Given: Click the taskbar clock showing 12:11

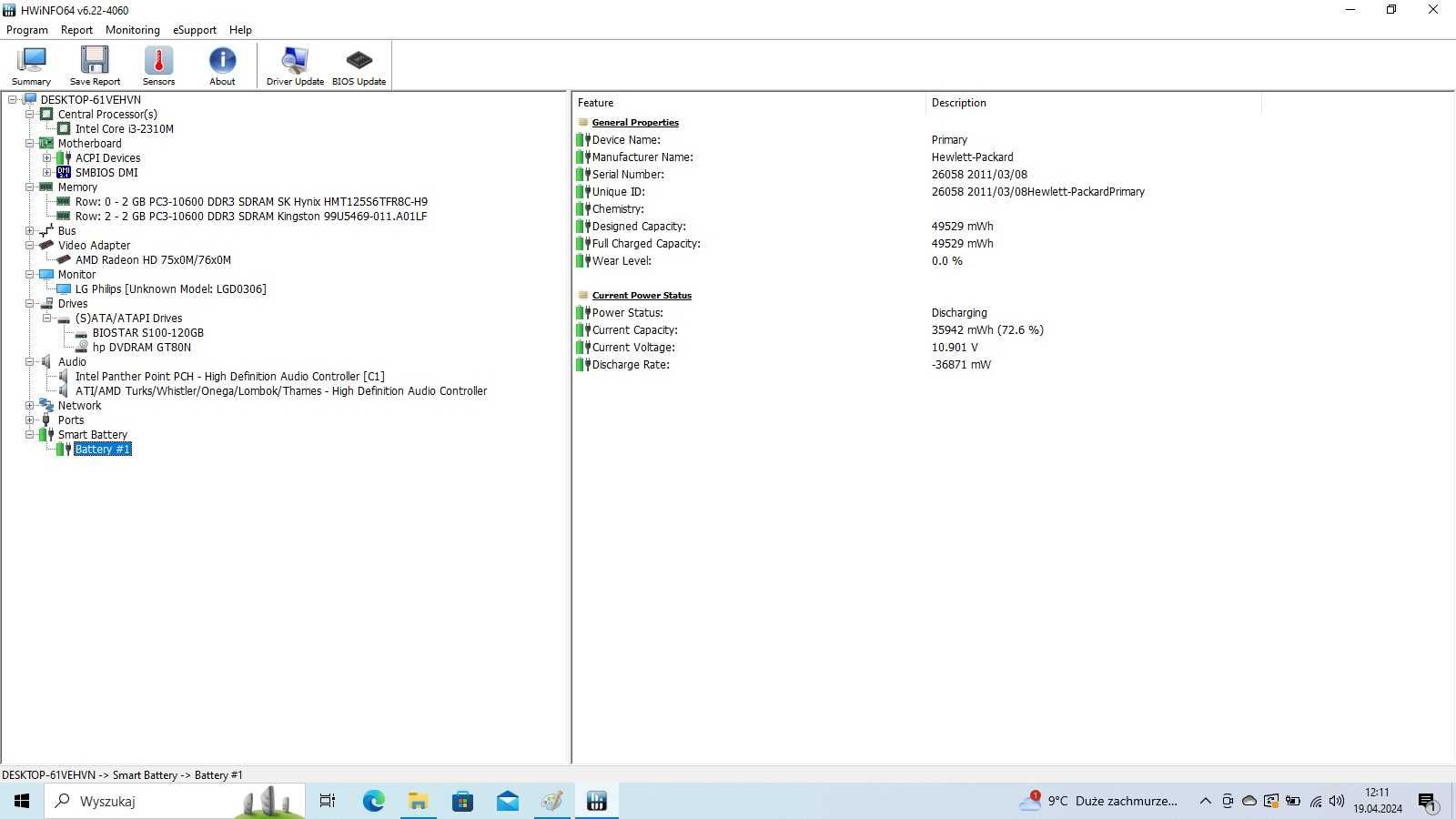Looking at the screenshot, I should (x=1377, y=801).
